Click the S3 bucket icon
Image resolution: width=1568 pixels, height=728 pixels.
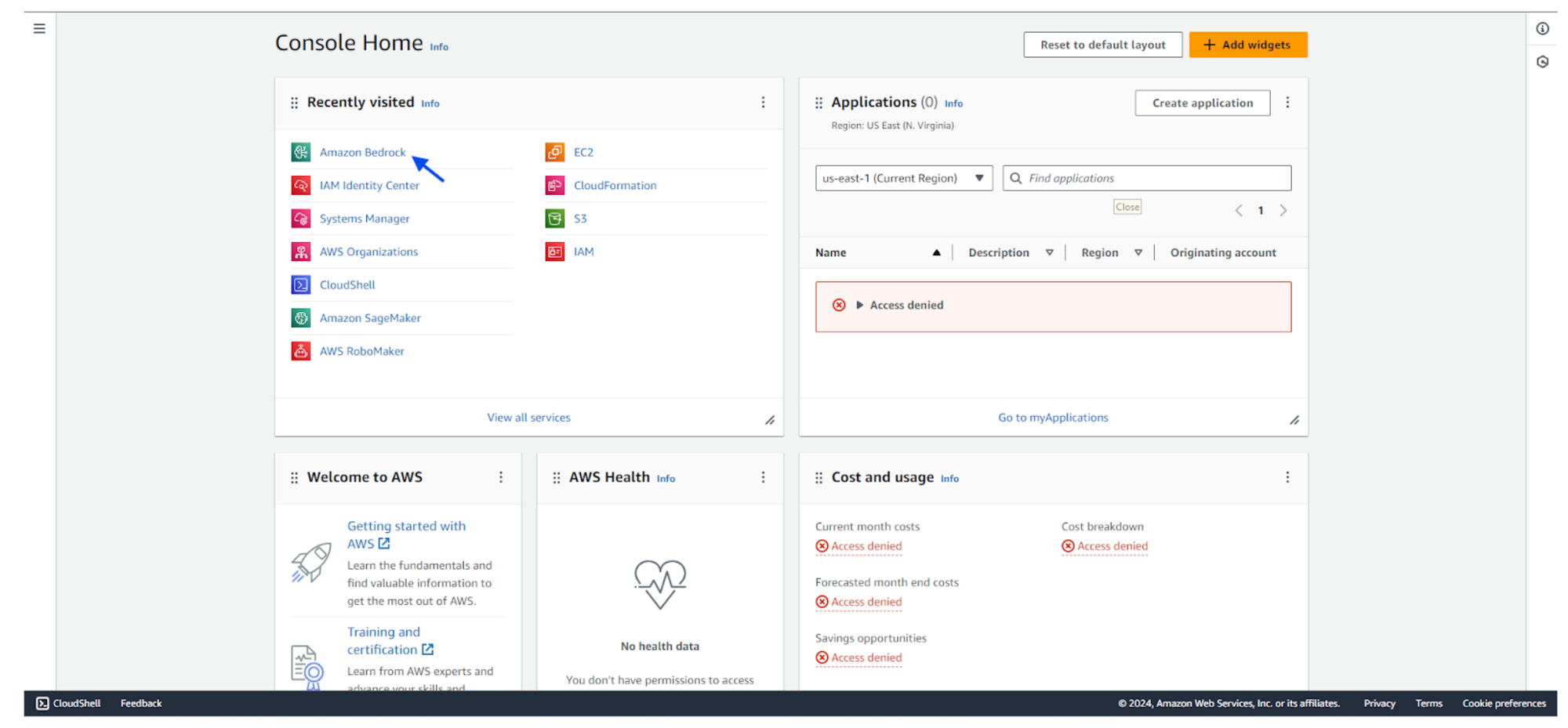click(555, 219)
